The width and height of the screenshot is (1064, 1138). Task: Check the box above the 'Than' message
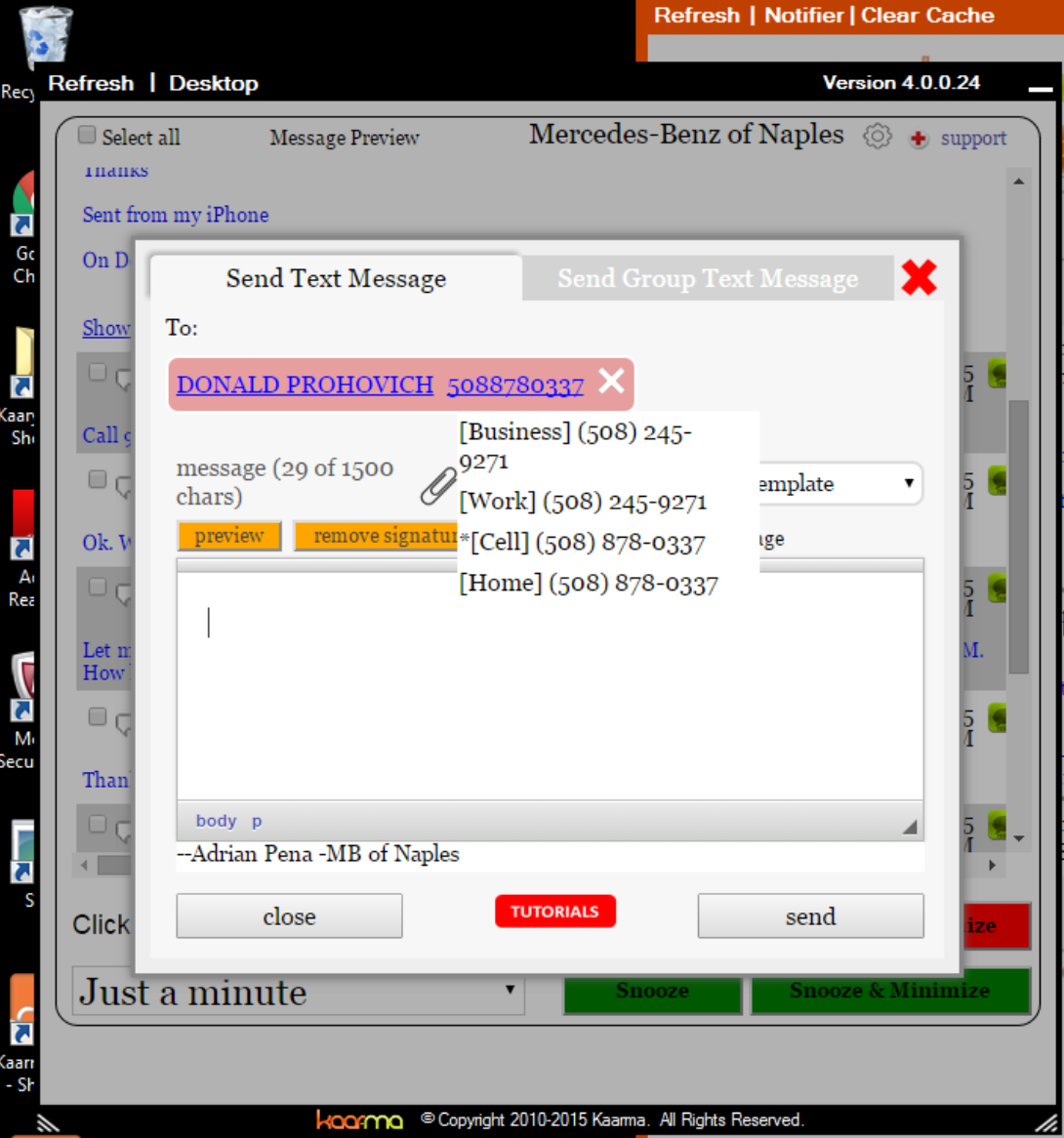point(98,716)
